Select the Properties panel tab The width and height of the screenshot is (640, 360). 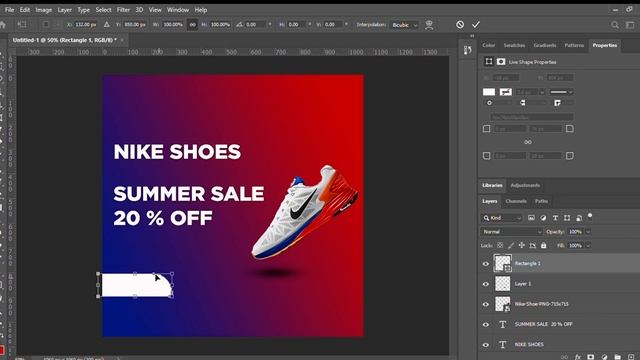point(605,45)
